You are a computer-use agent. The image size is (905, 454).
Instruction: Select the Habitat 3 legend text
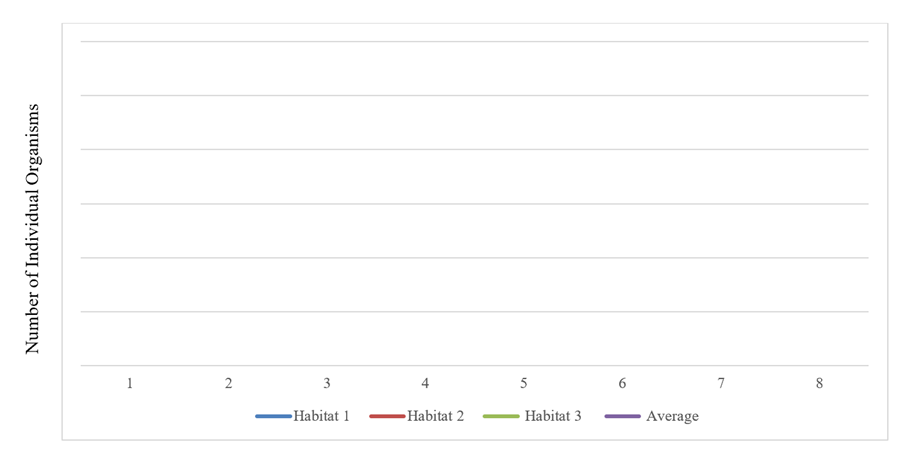pos(552,416)
